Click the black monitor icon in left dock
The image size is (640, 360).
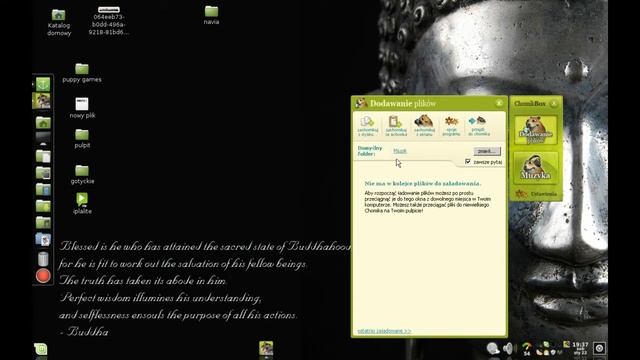(x=43, y=139)
